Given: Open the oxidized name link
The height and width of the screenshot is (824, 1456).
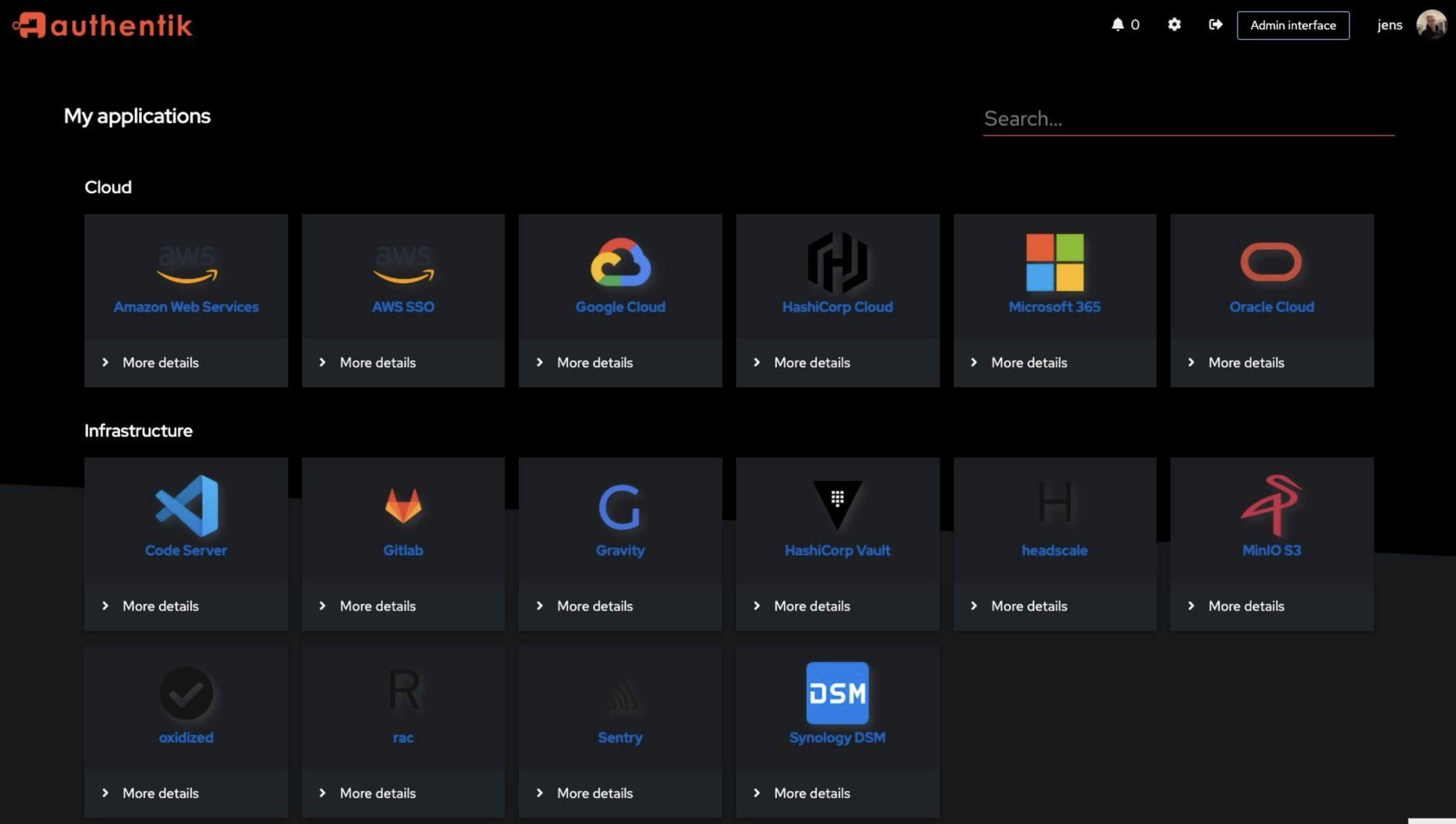Looking at the screenshot, I should (186, 737).
